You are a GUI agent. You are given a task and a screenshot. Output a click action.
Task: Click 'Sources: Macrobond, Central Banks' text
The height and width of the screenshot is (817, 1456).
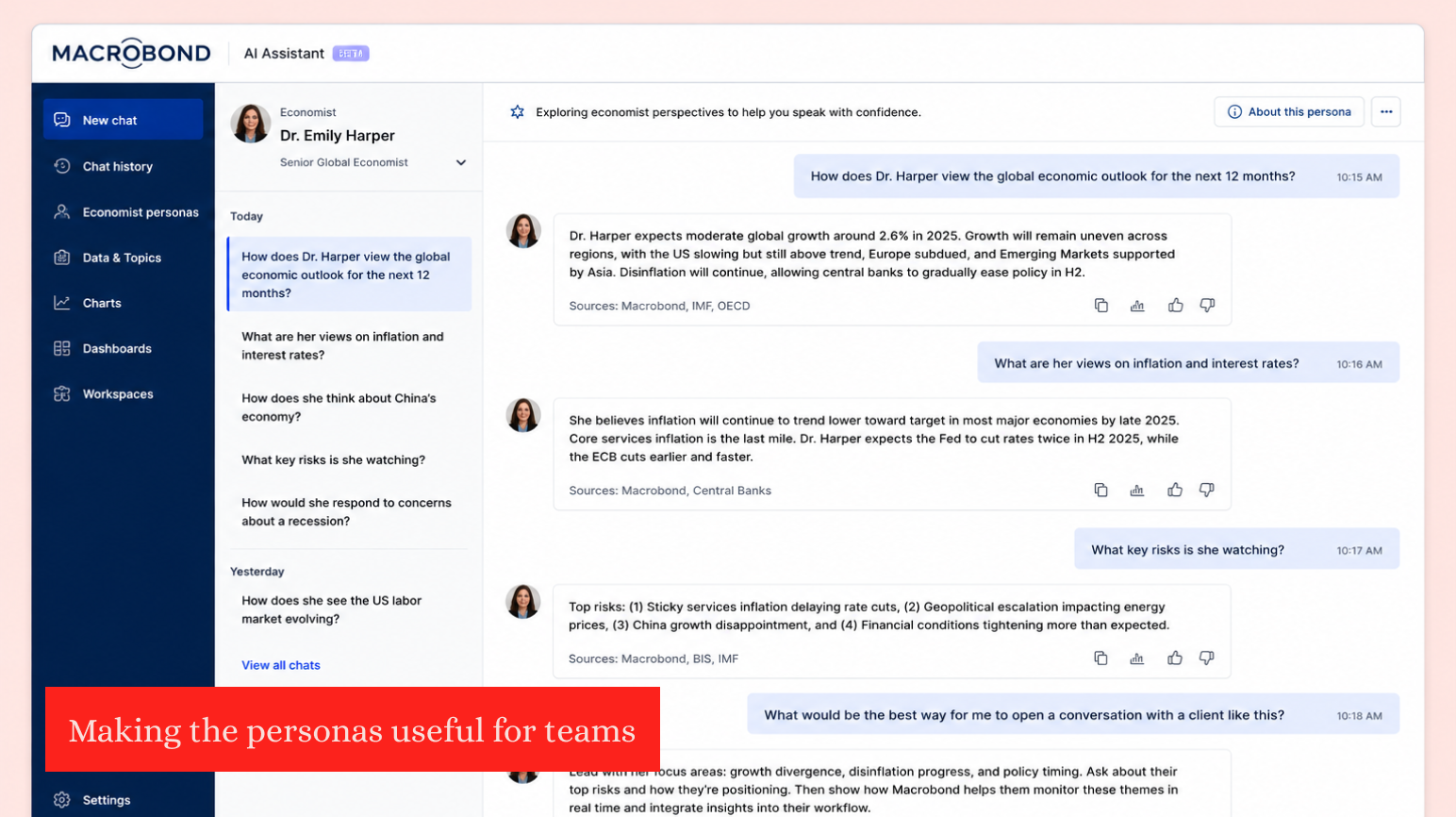(x=670, y=491)
